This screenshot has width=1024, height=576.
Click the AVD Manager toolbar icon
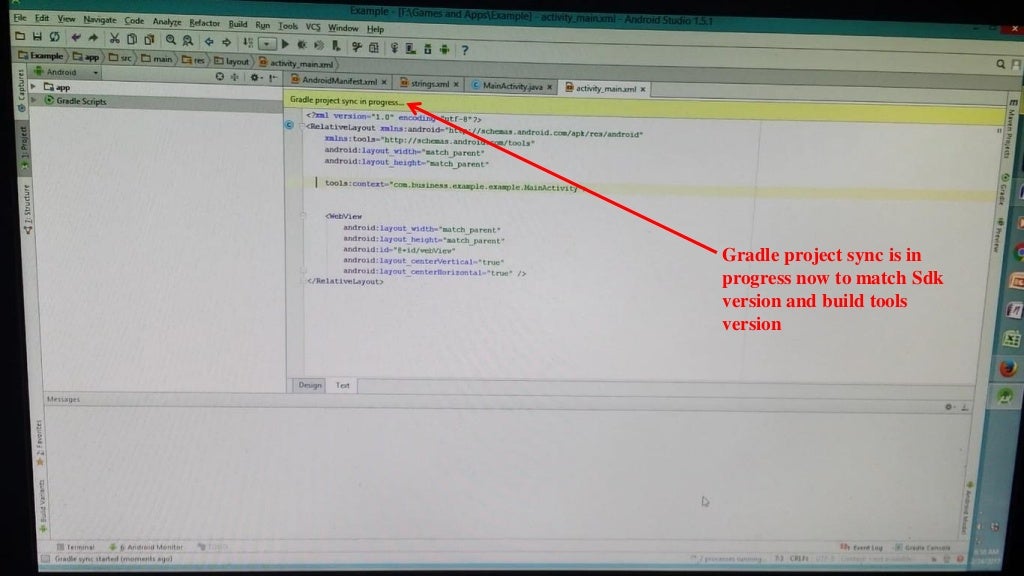point(410,48)
